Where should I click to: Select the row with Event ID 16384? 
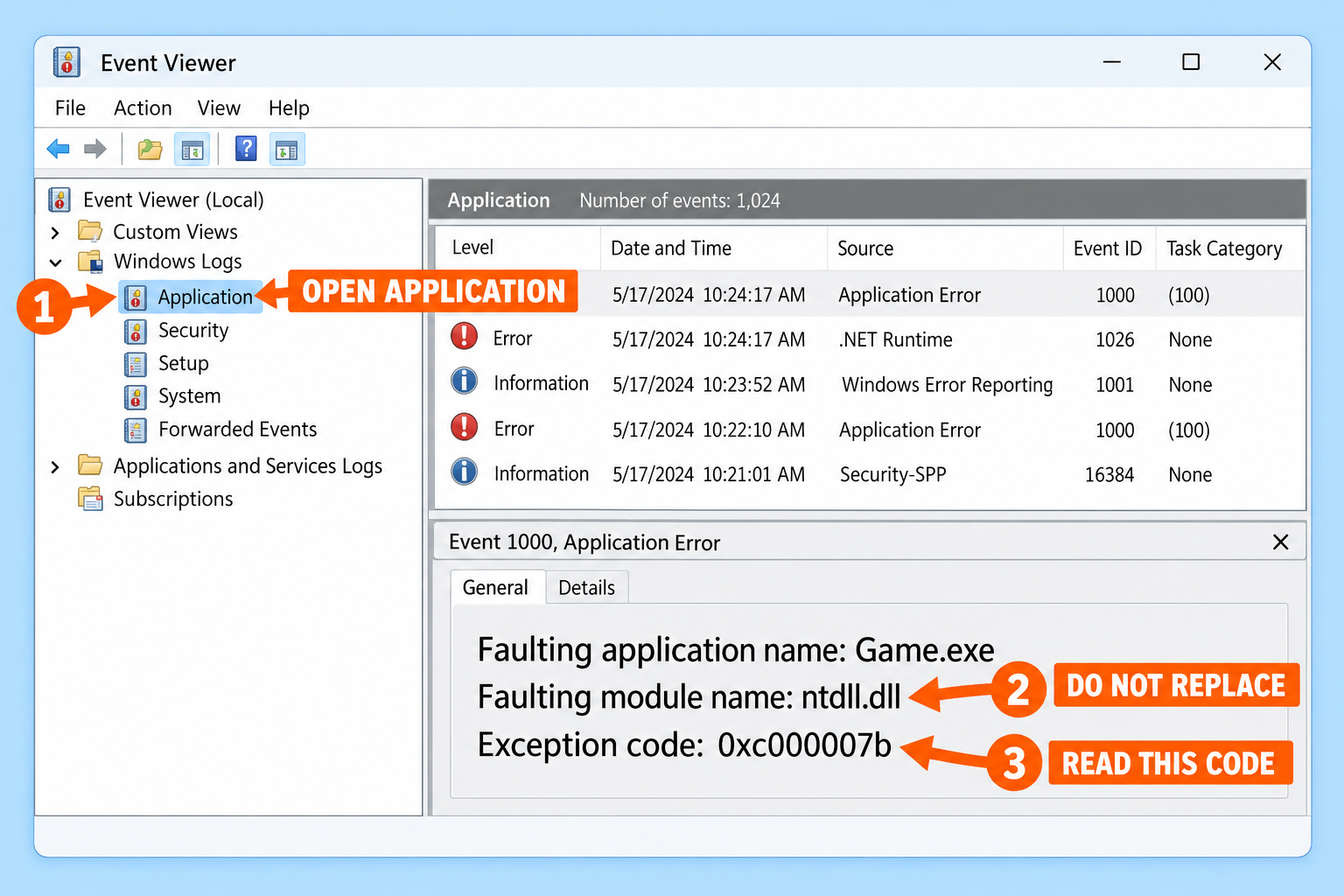(870, 474)
